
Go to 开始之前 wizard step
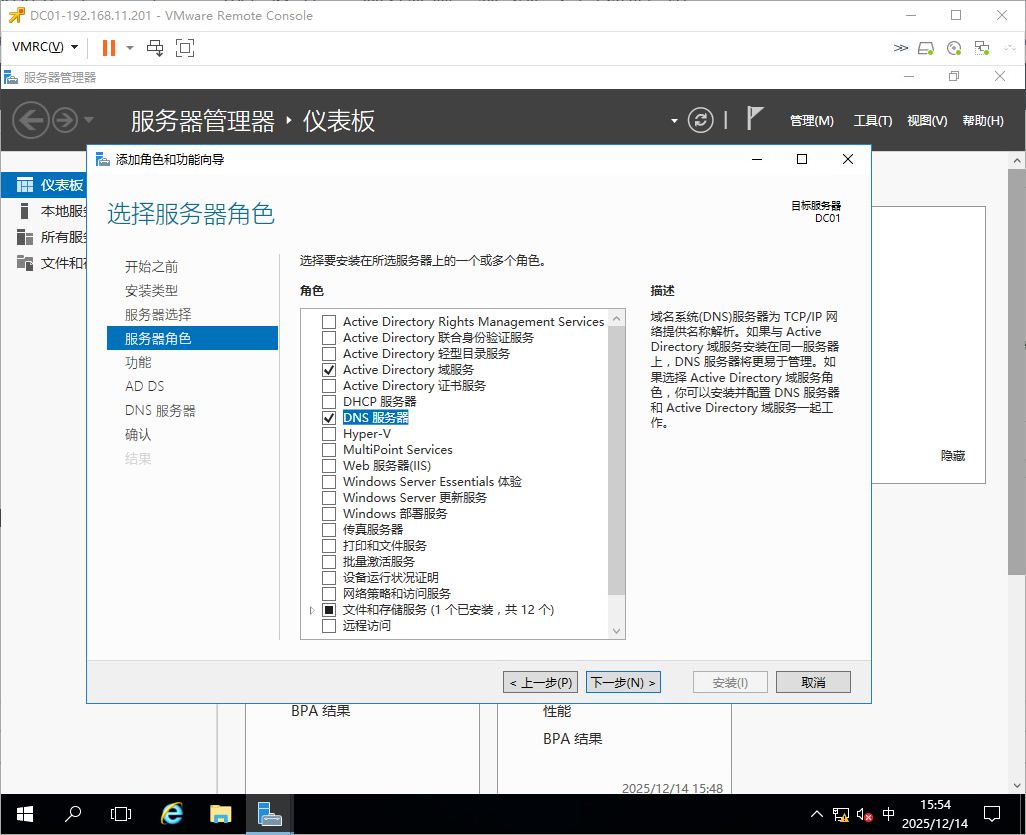(x=151, y=266)
